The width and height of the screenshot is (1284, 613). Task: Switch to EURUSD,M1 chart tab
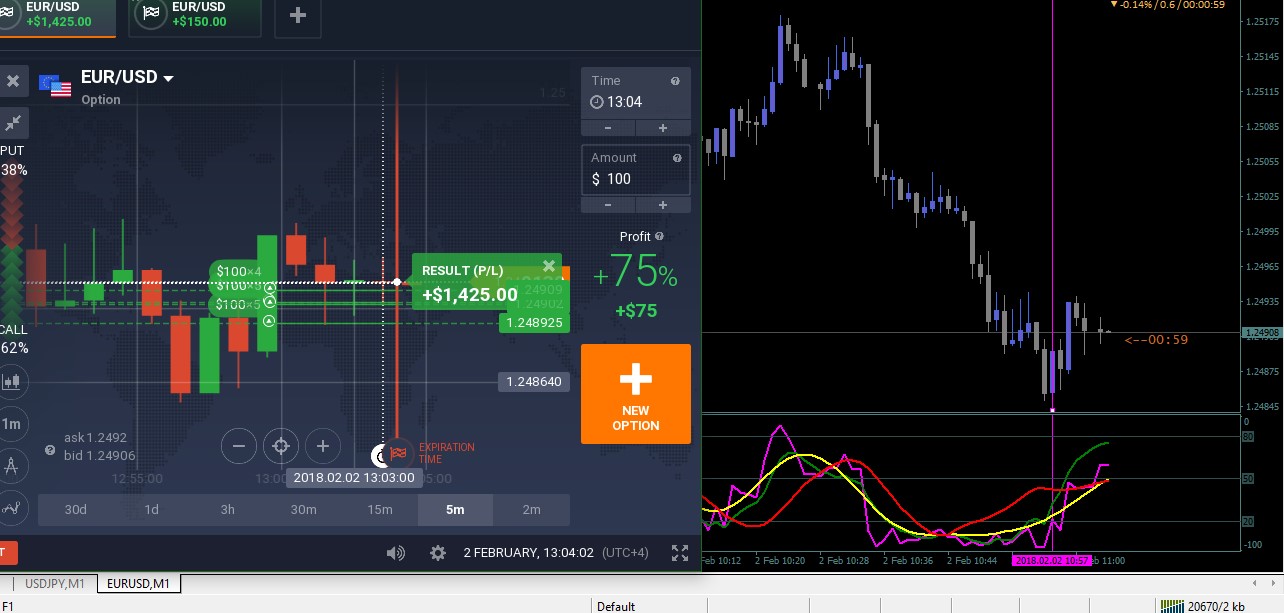138,583
